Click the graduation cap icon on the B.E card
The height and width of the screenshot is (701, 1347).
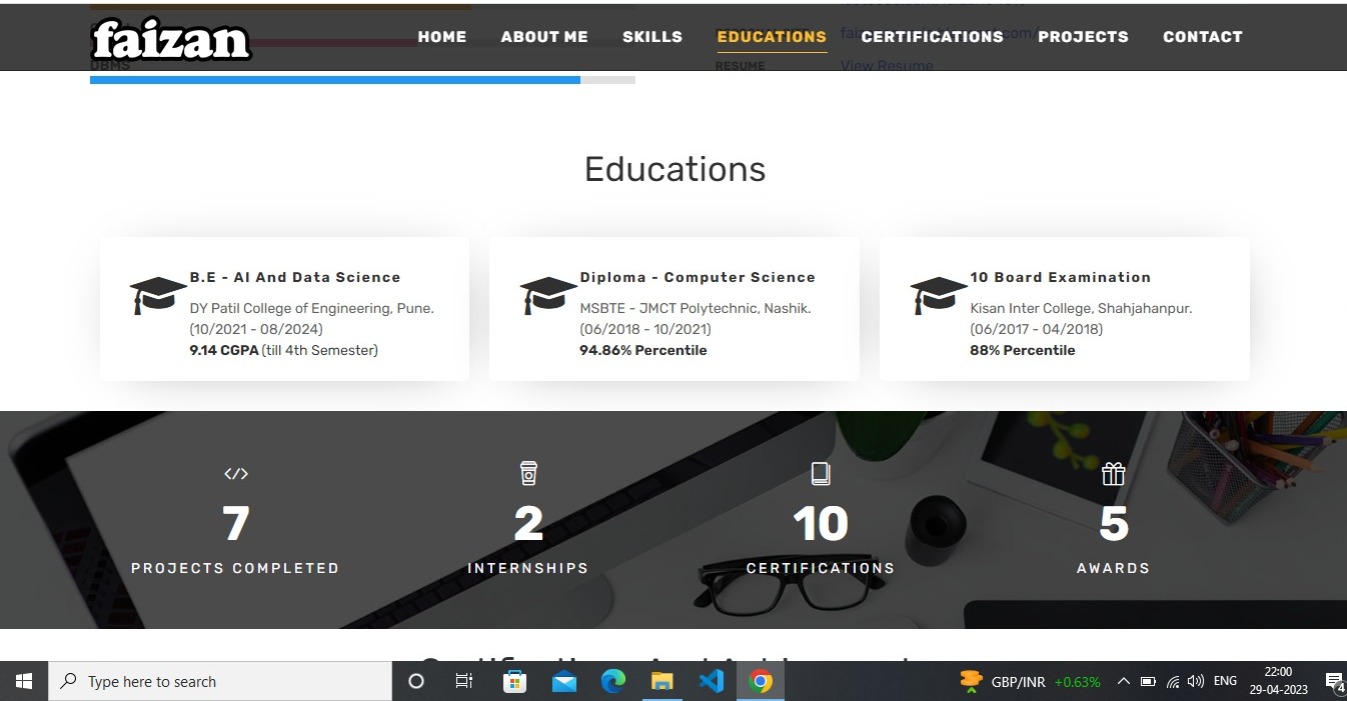click(x=157, y=293)
